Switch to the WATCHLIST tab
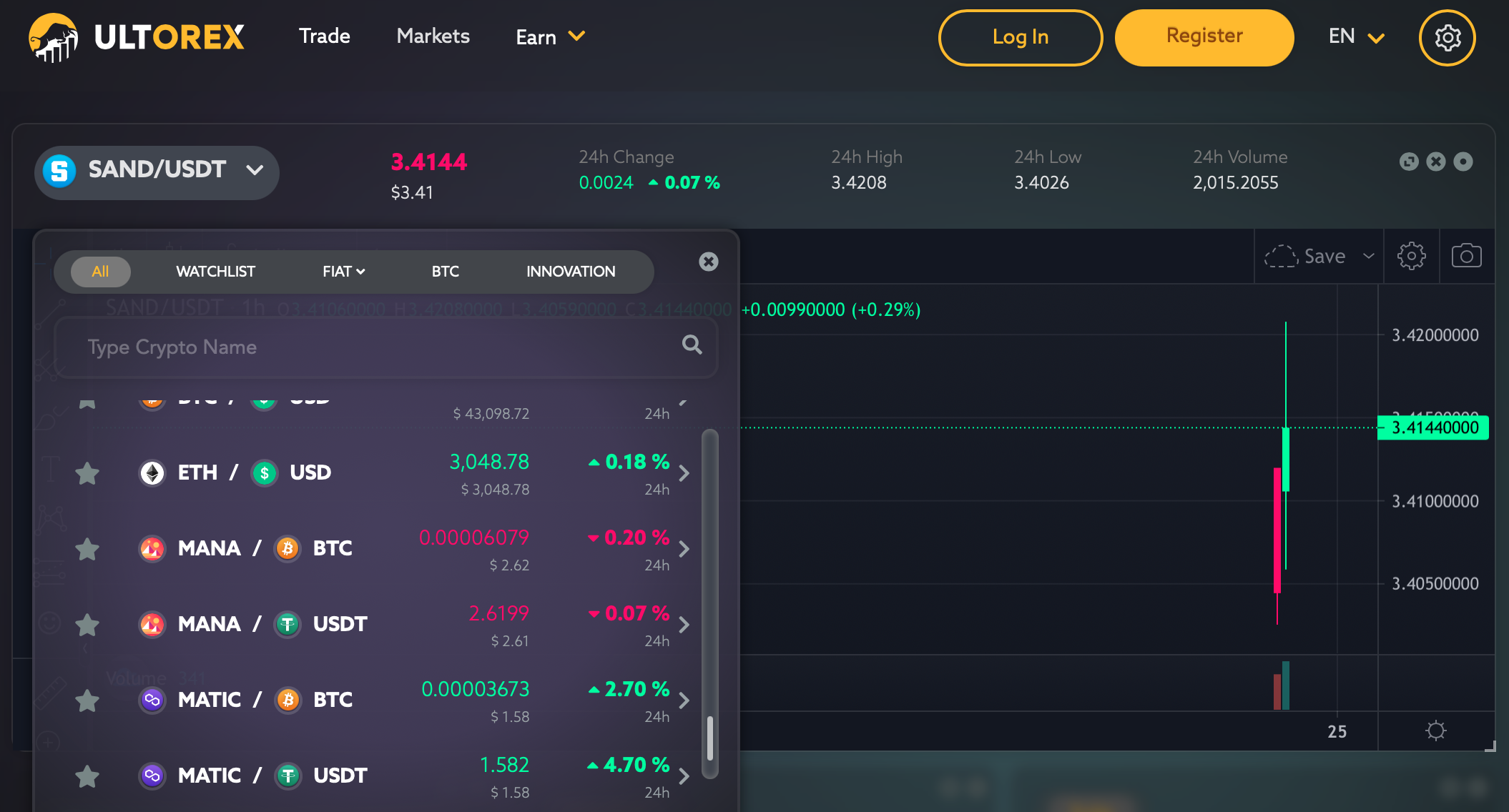 (x=215, y=272)
